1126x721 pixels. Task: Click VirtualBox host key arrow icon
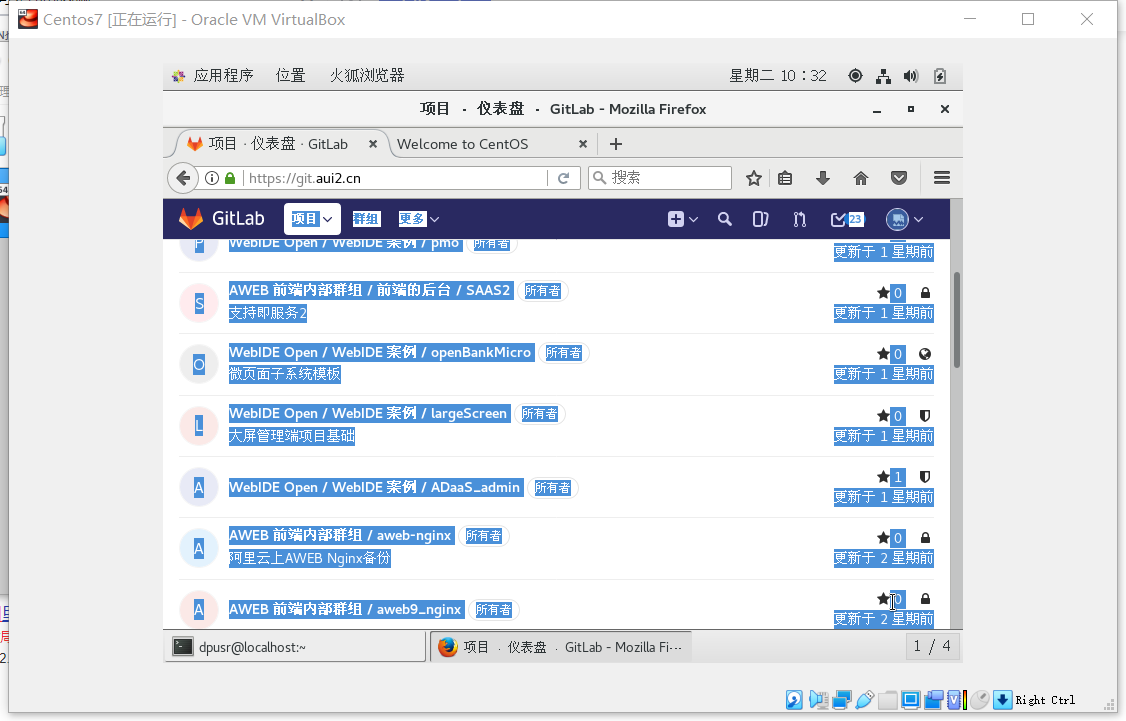pyautogui.click(x=1002, y=700)
